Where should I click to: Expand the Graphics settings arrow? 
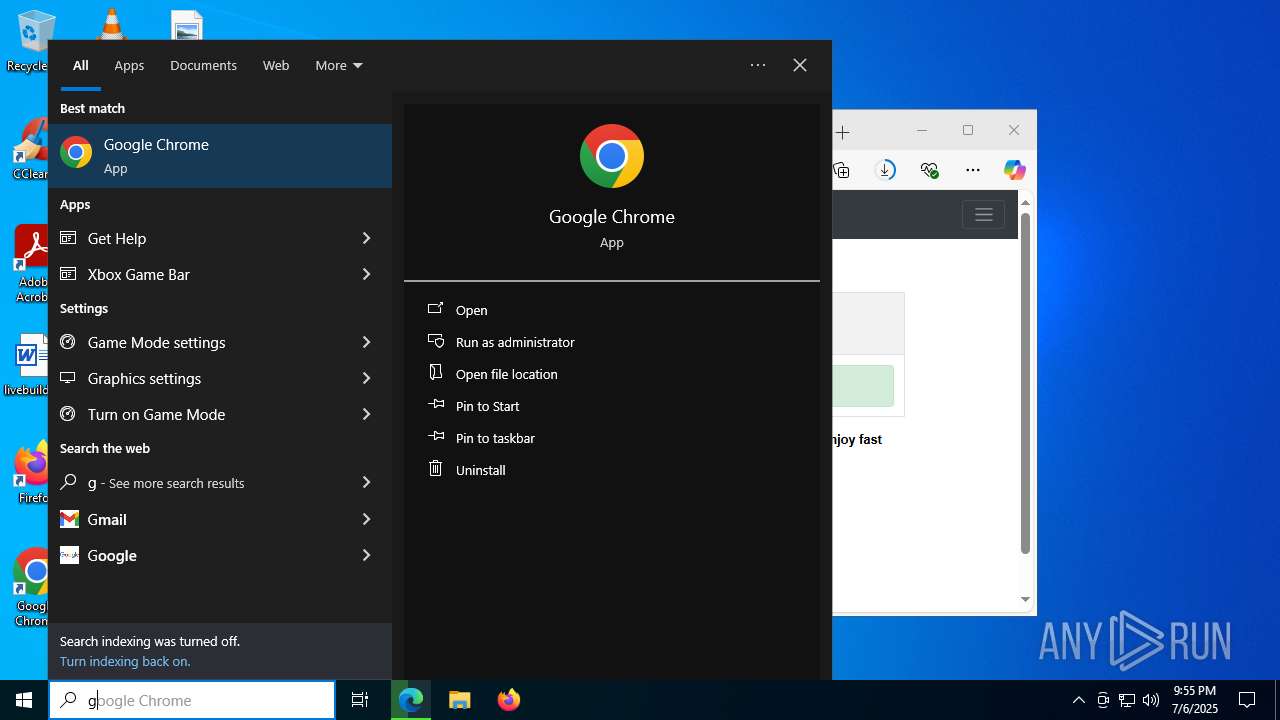click(x=366, y=378)
